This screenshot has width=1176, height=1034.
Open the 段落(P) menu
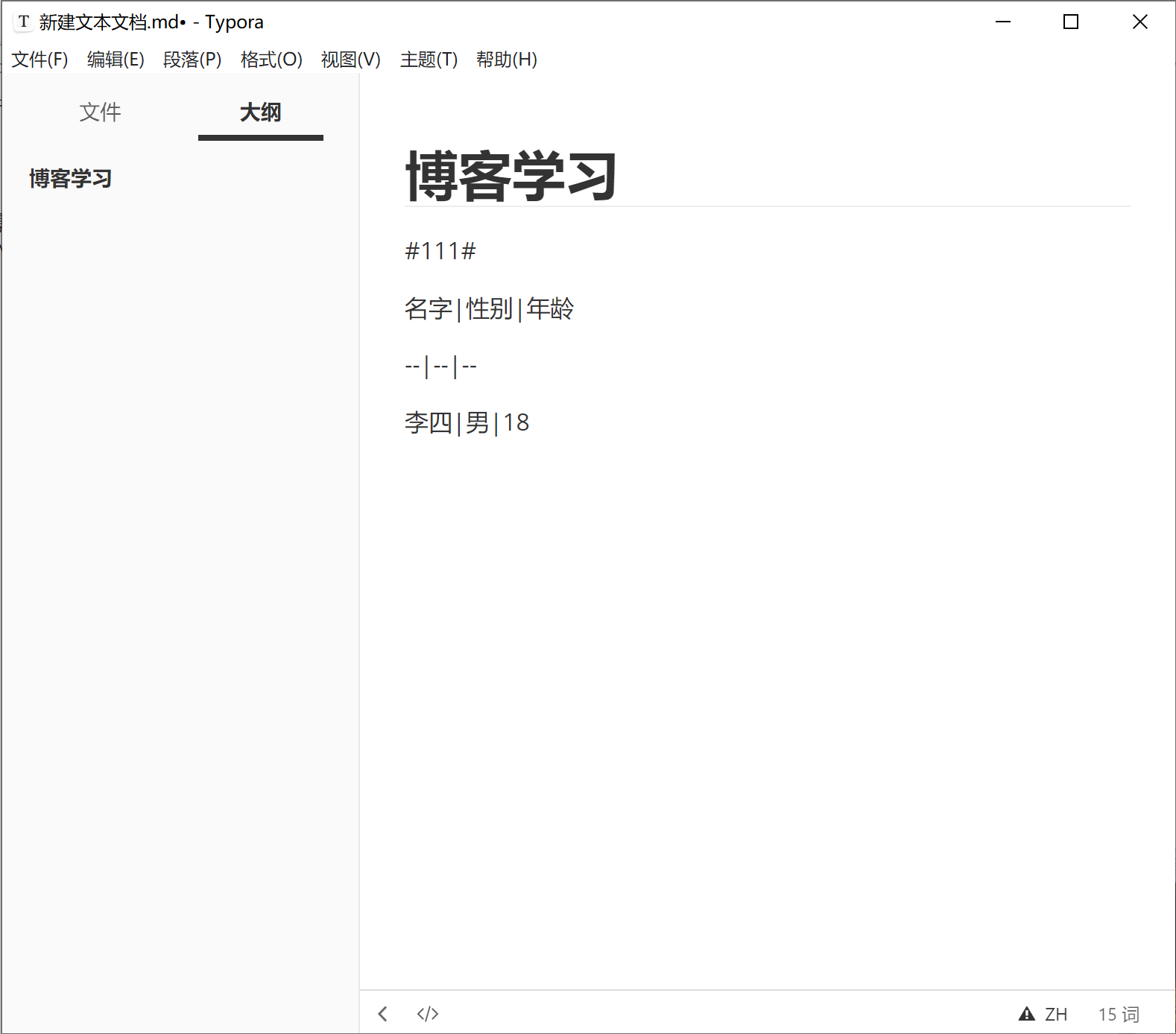tap(192, 60)
